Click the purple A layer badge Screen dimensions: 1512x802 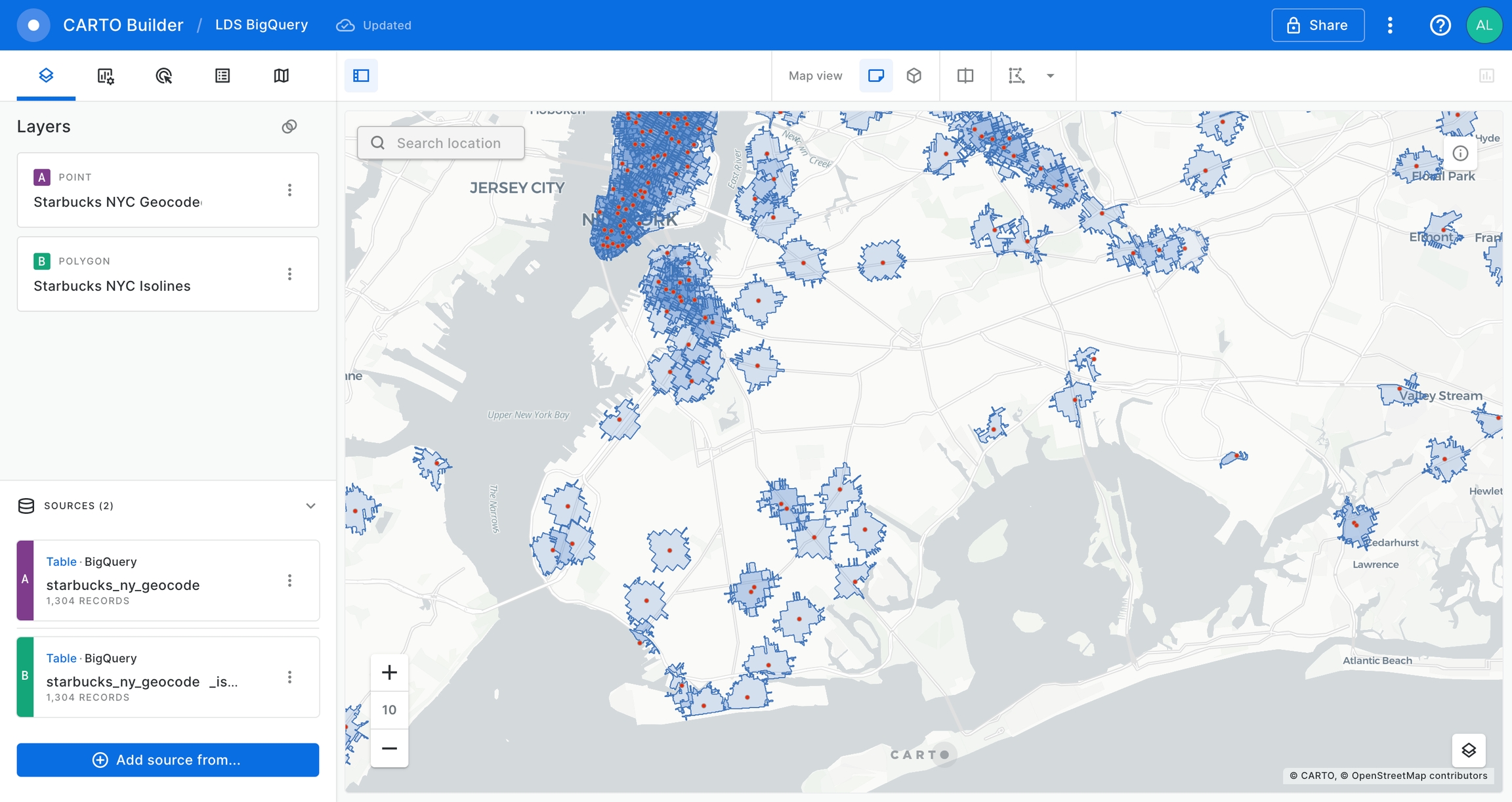point(41,177)
